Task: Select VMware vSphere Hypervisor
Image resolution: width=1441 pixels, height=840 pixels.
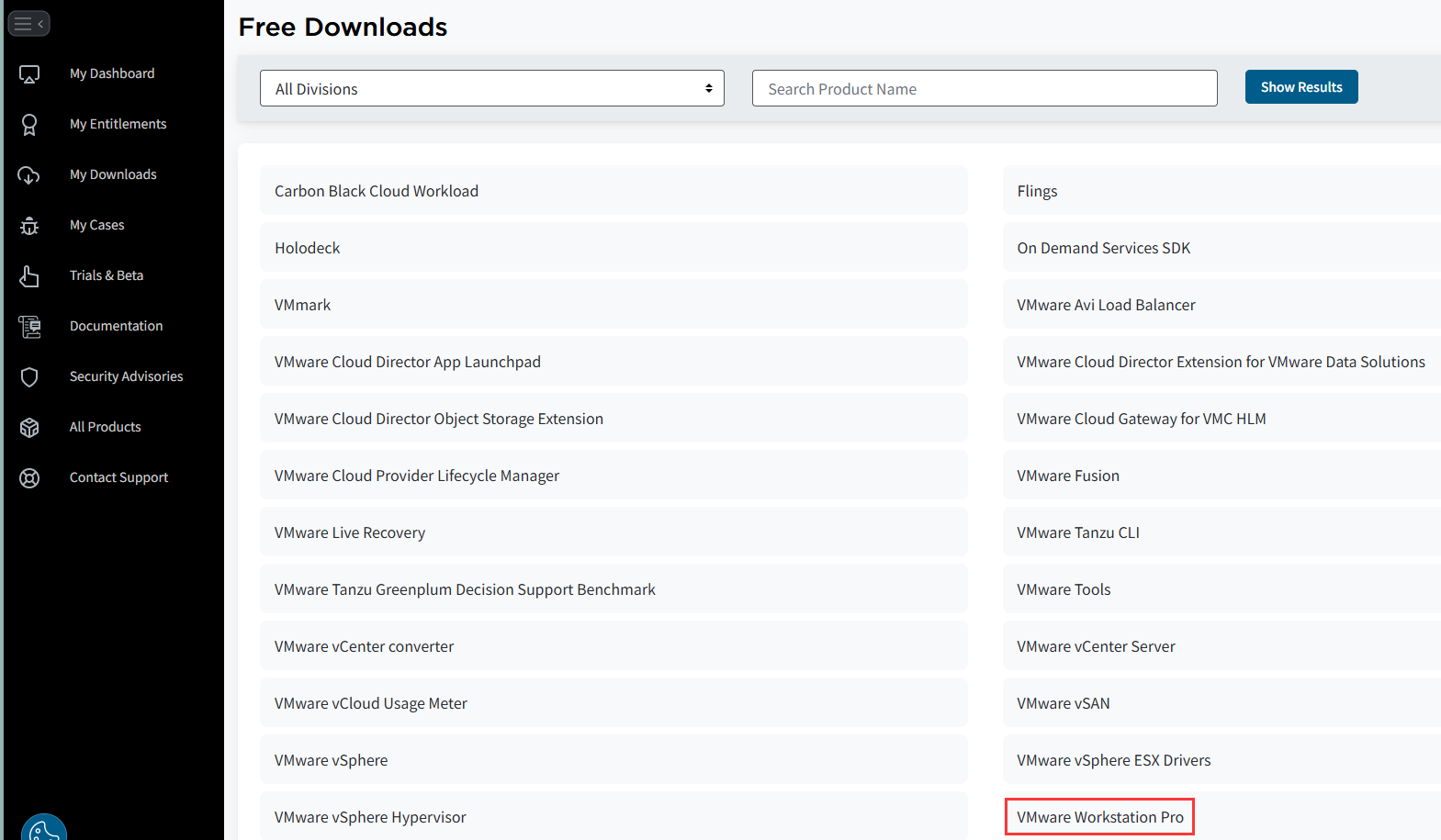Action: (x=614, y=816)
